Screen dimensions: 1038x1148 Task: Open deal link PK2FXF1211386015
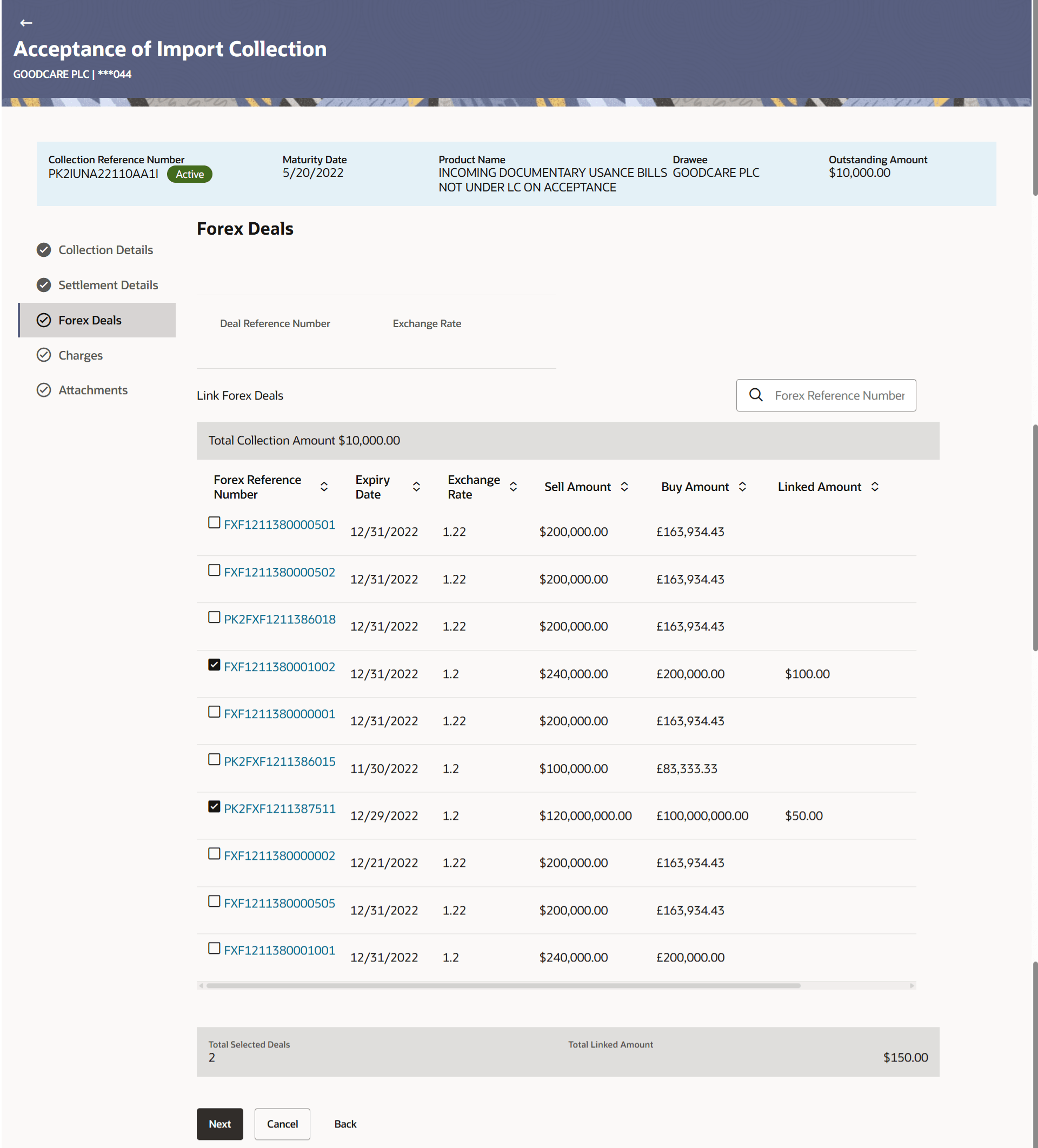point(280,761)
